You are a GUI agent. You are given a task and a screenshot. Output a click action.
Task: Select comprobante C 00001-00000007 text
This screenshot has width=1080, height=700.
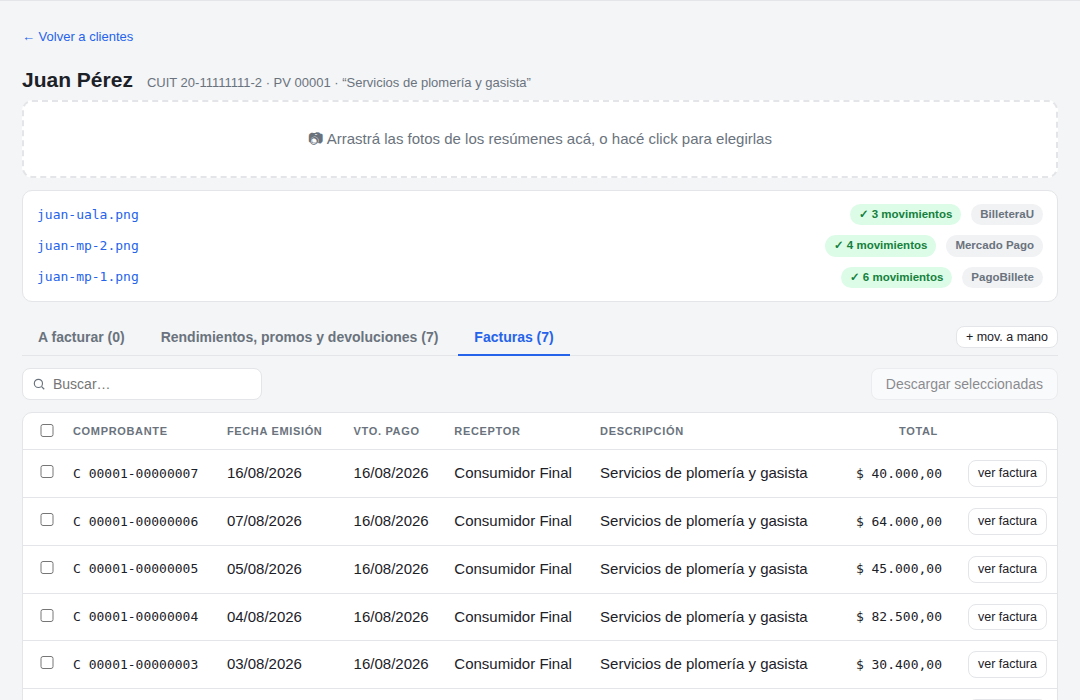136,474
